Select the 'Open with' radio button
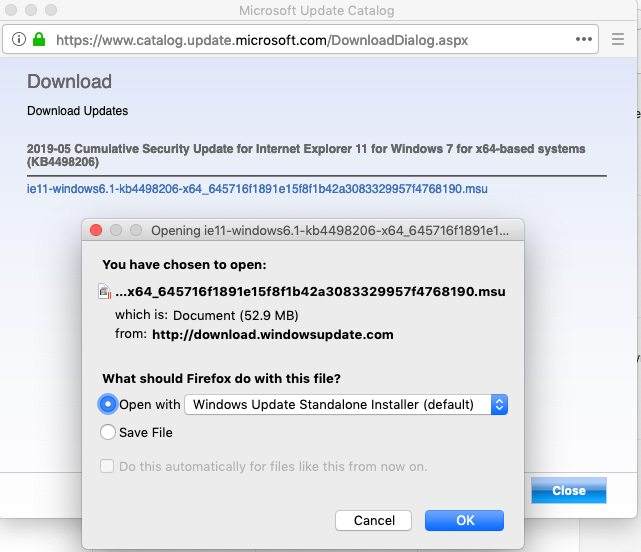641x552 pixels. click(x=108, y=404)
